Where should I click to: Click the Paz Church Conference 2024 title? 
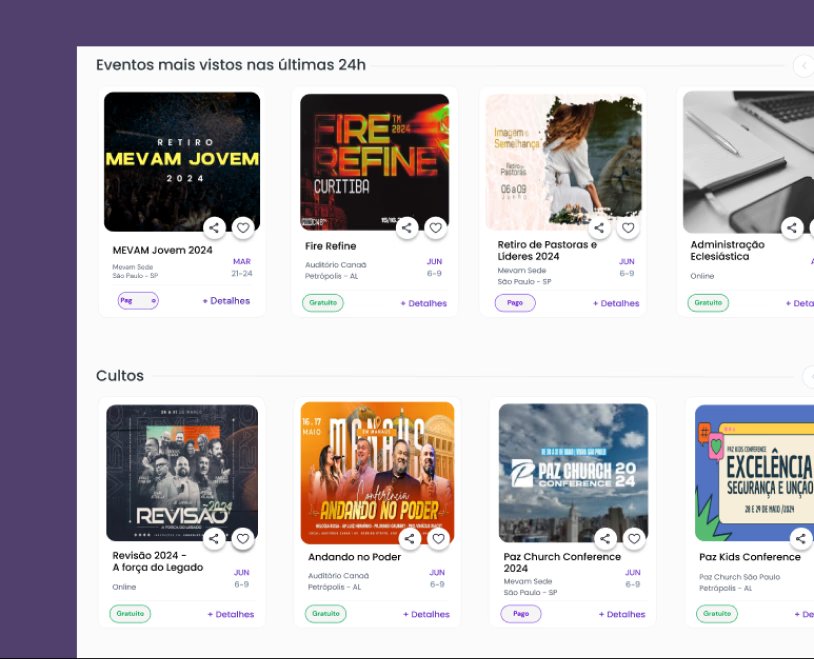tap(562, 562)
